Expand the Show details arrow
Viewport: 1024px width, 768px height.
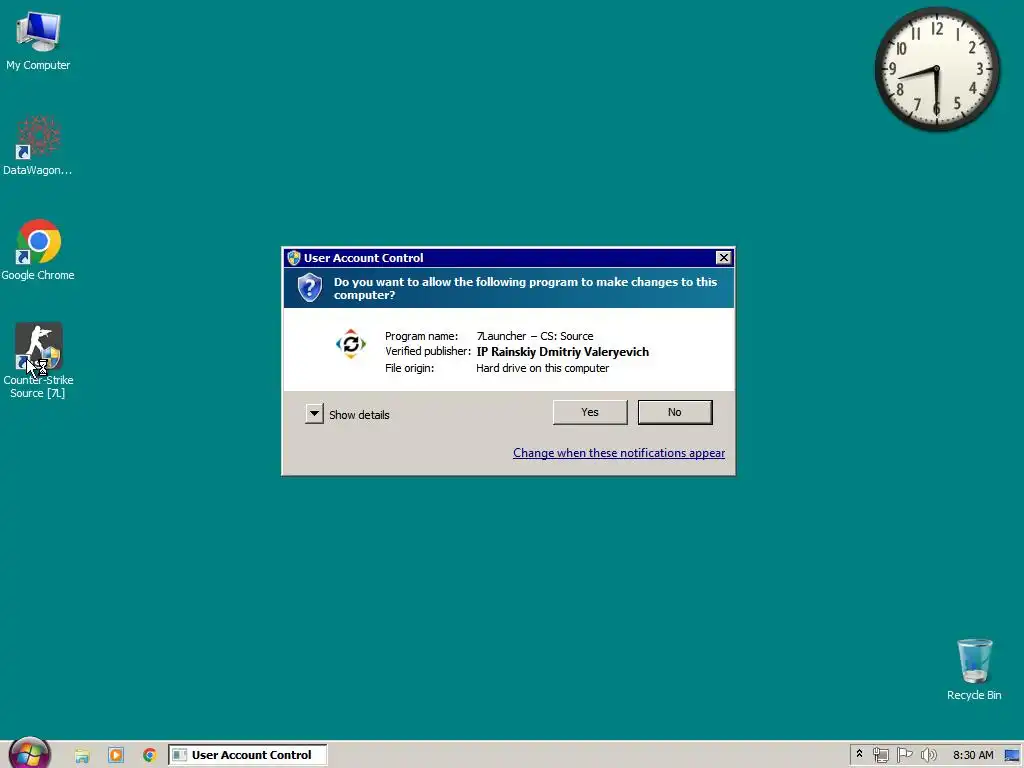tap(314, 413)
